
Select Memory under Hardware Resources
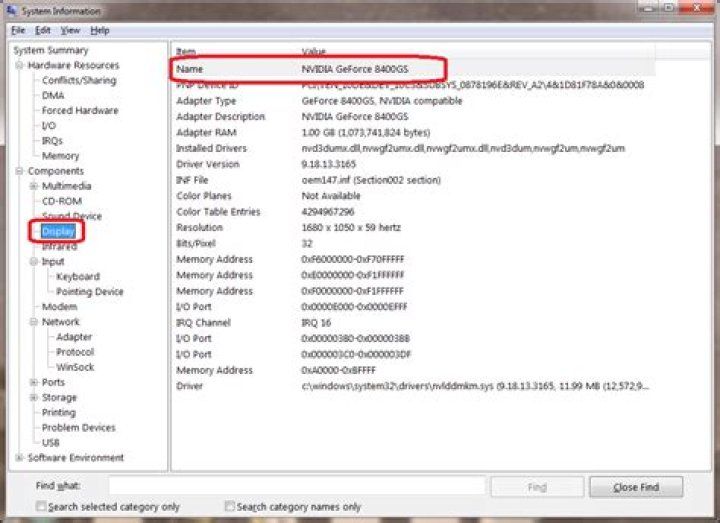pos(60,156)
